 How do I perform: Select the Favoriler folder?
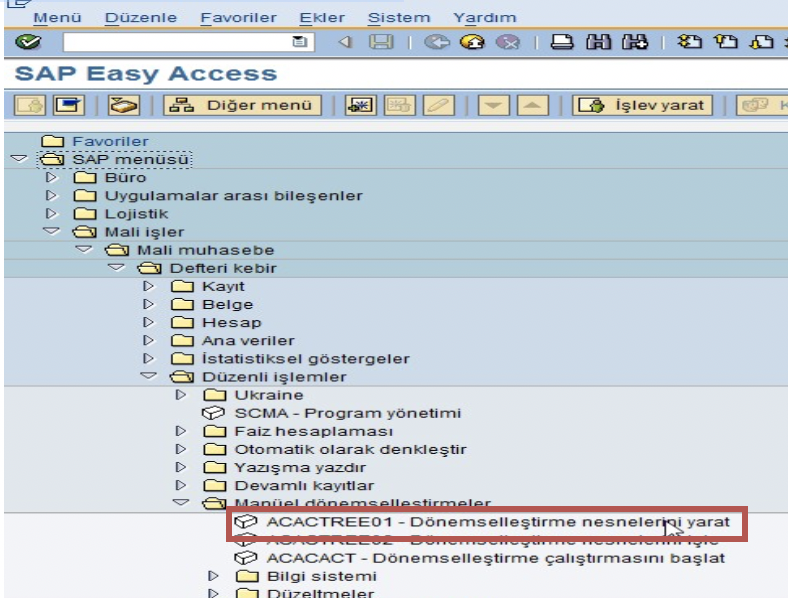point(110,142)
